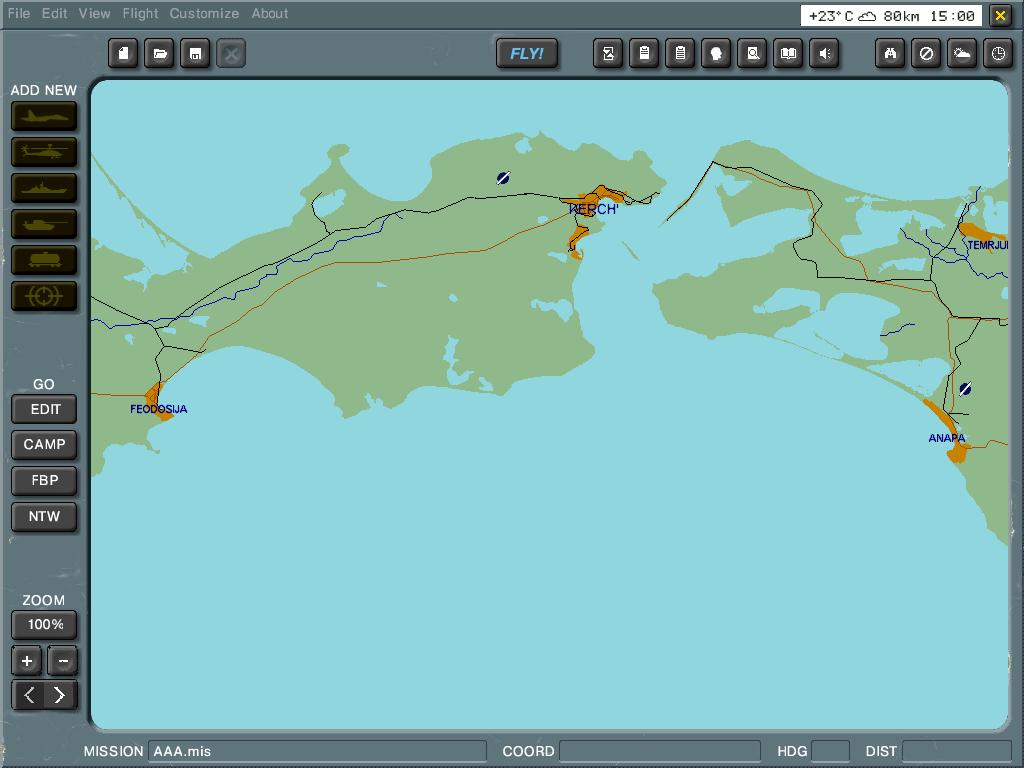Image resolution: width=1024 pixels, height=768 pixels.
Task: Save mission with the floppy disk icon
Action: point(195,54)
